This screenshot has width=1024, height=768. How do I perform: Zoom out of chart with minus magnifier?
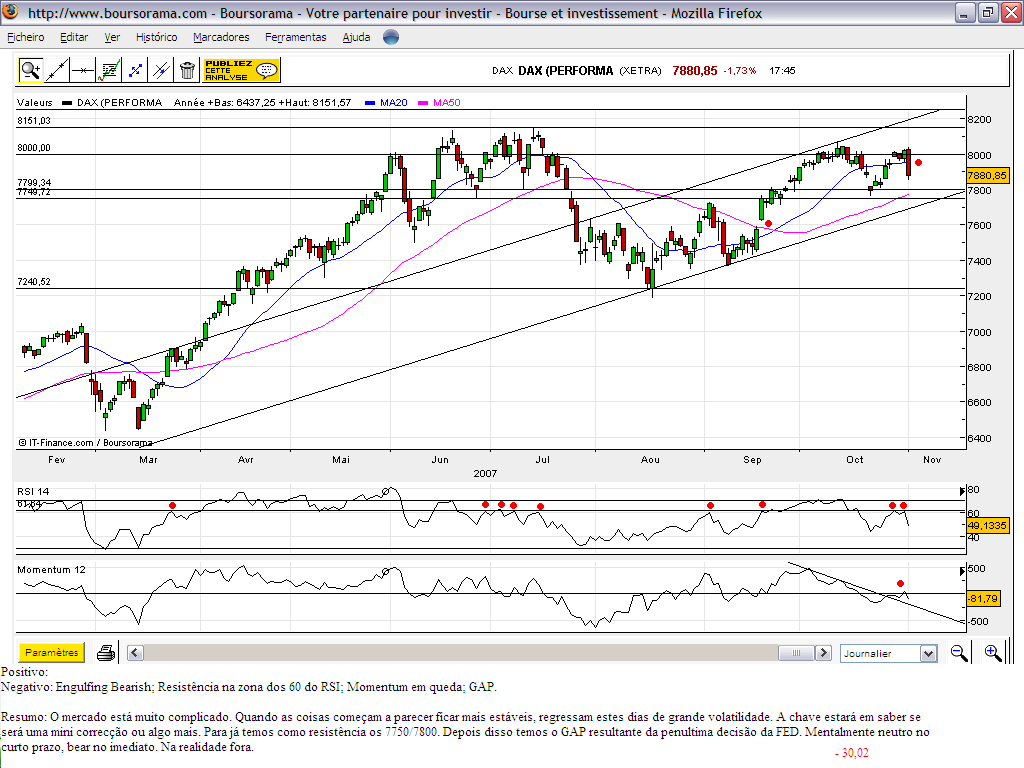pos(959,653)
